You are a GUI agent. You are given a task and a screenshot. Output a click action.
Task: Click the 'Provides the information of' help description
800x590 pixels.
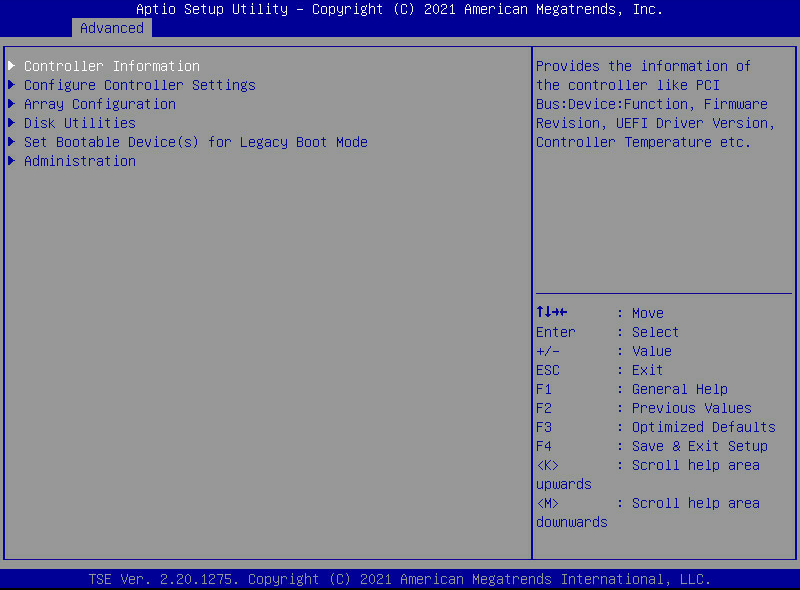pos(643,66)
